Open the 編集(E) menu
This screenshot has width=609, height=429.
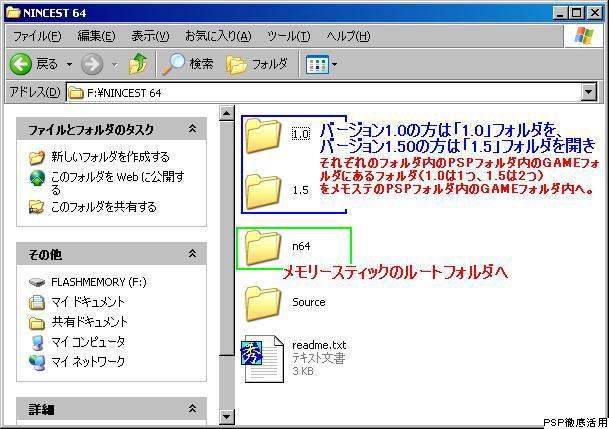tap(96, 36)
